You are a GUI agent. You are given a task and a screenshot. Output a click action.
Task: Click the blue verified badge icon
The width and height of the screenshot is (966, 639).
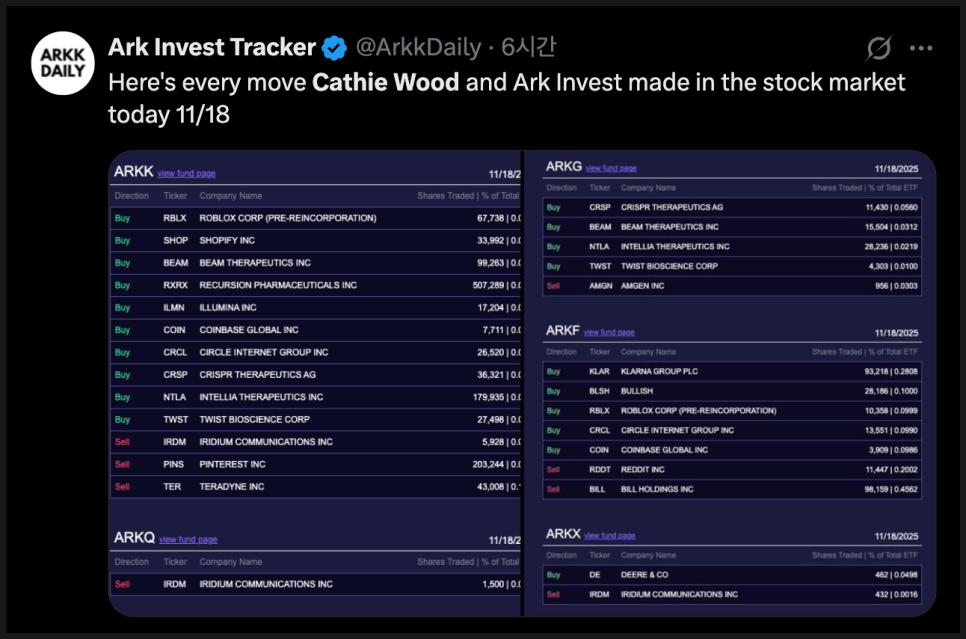click(334, 47)
